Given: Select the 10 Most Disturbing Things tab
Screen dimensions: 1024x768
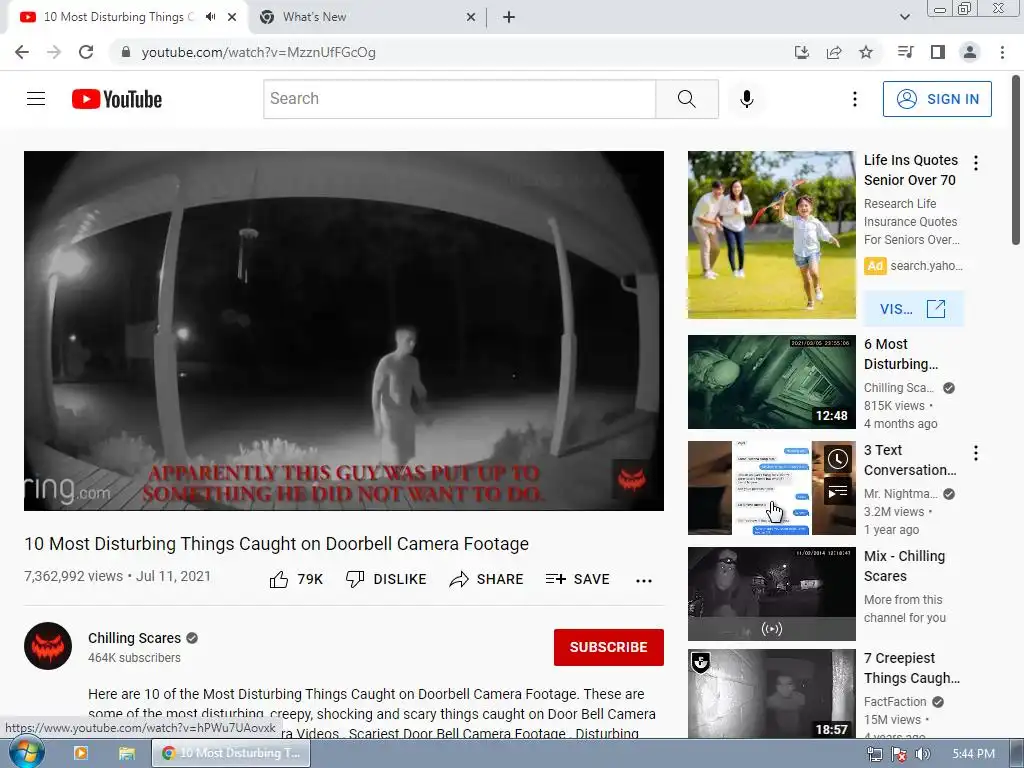Looking at the screenshot, I should pyautogui.click(x=119, y=17).
